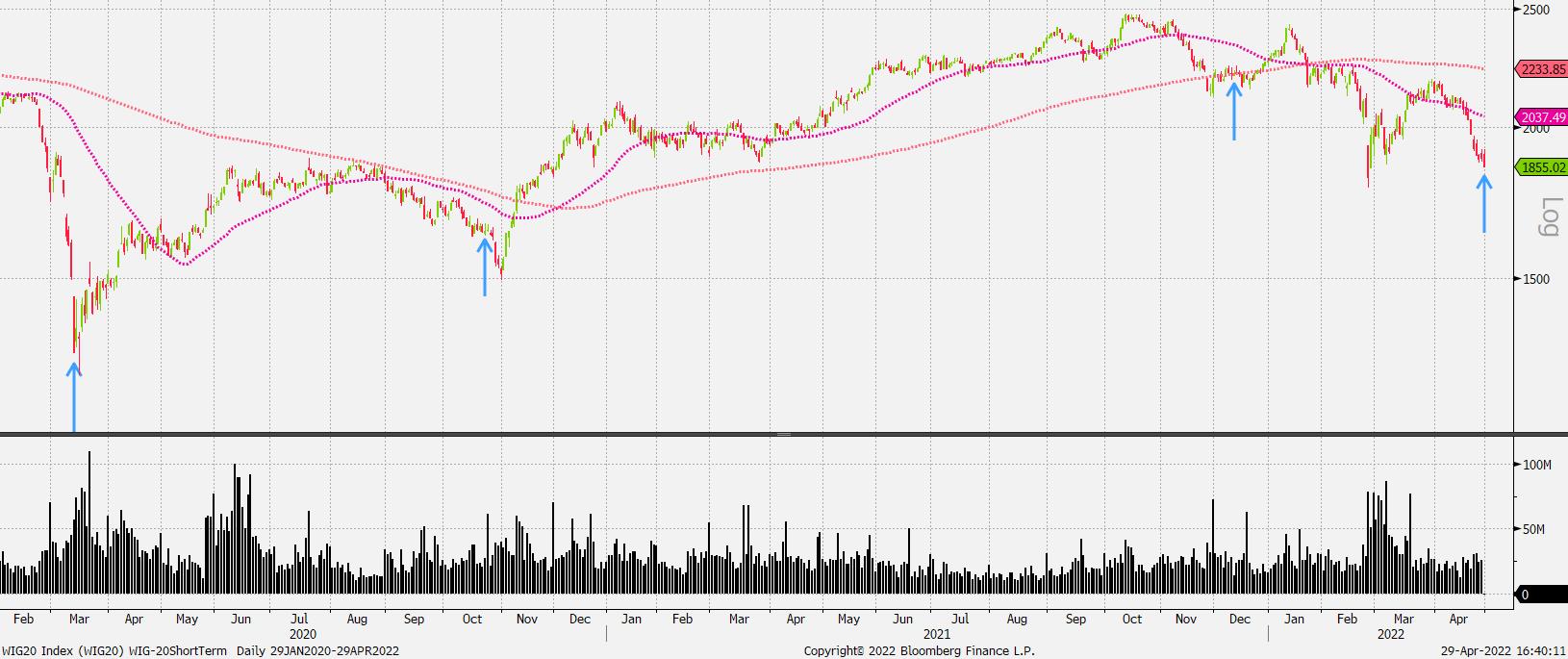Click the 1500 price axis label
Viewport: 1568px width, 659px height.
click(1536, 279)
